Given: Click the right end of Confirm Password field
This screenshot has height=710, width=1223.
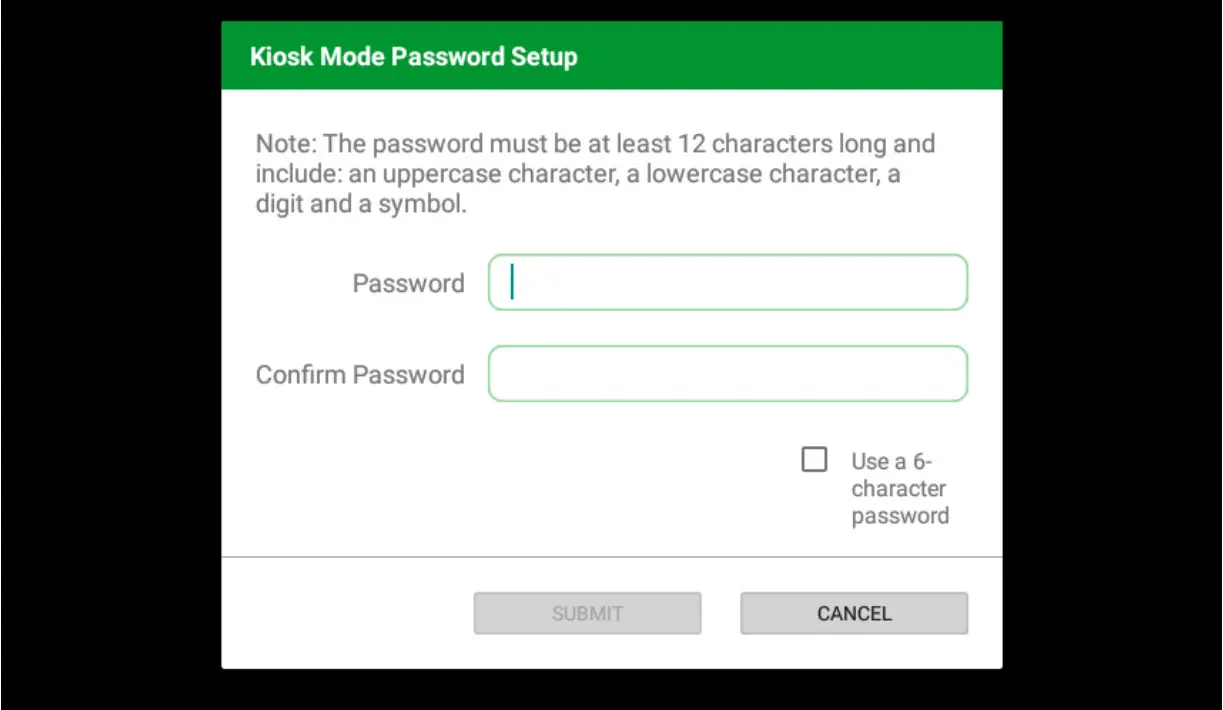Looking at the screenshot, I should click(945, 374).
